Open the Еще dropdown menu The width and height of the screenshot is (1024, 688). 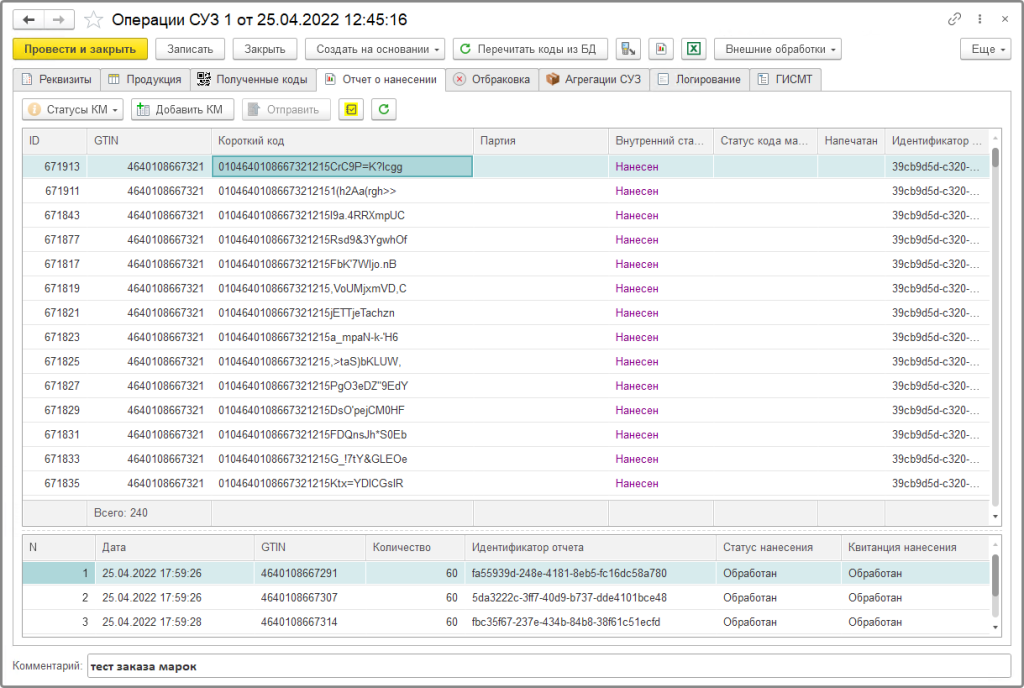click(x=985, y=49)
